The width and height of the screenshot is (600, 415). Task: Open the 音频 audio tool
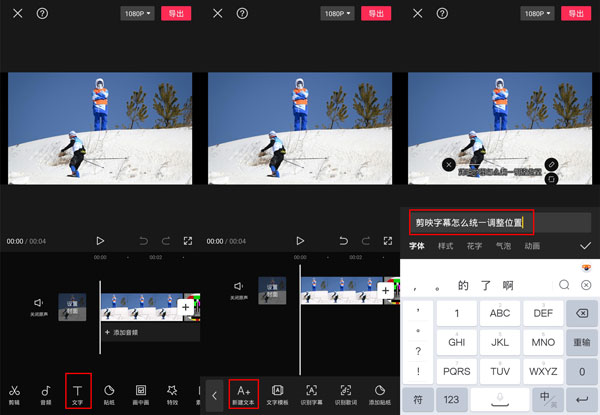[46, 394]
